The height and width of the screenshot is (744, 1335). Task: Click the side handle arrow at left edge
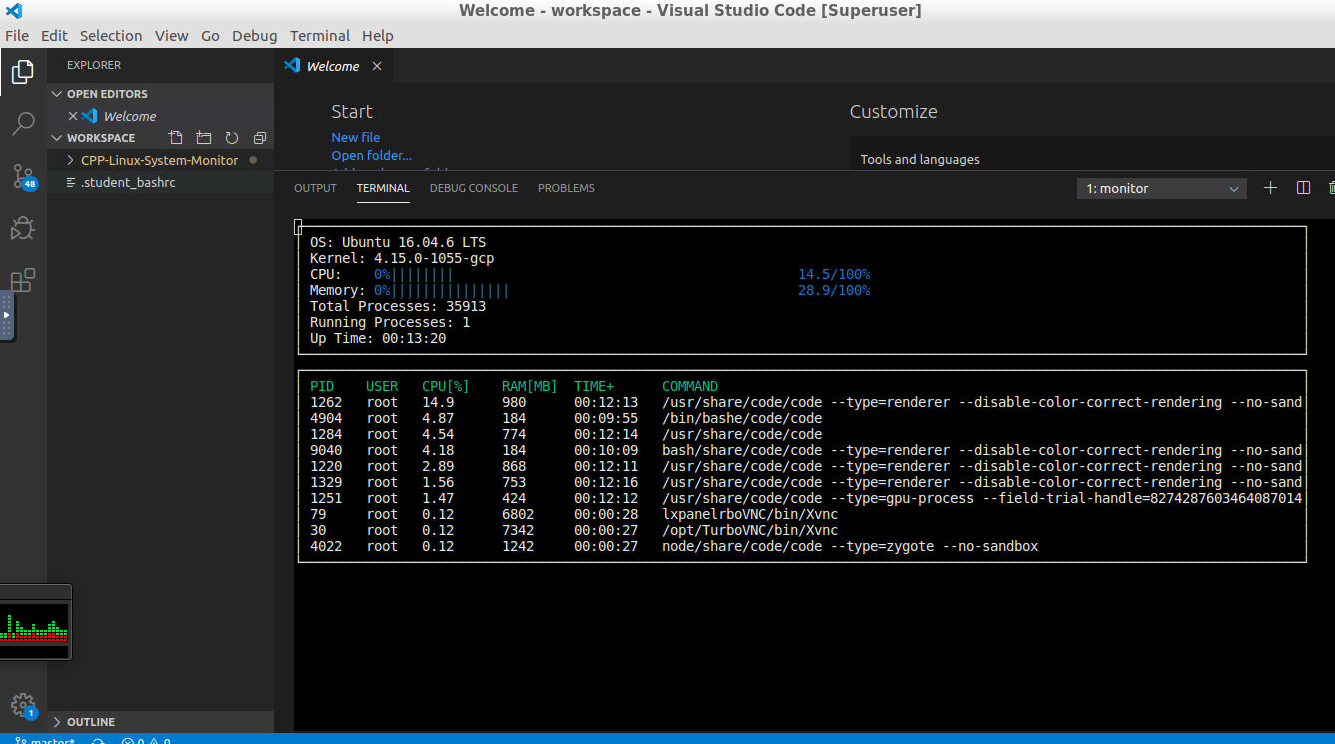click(x=6, y=315)
